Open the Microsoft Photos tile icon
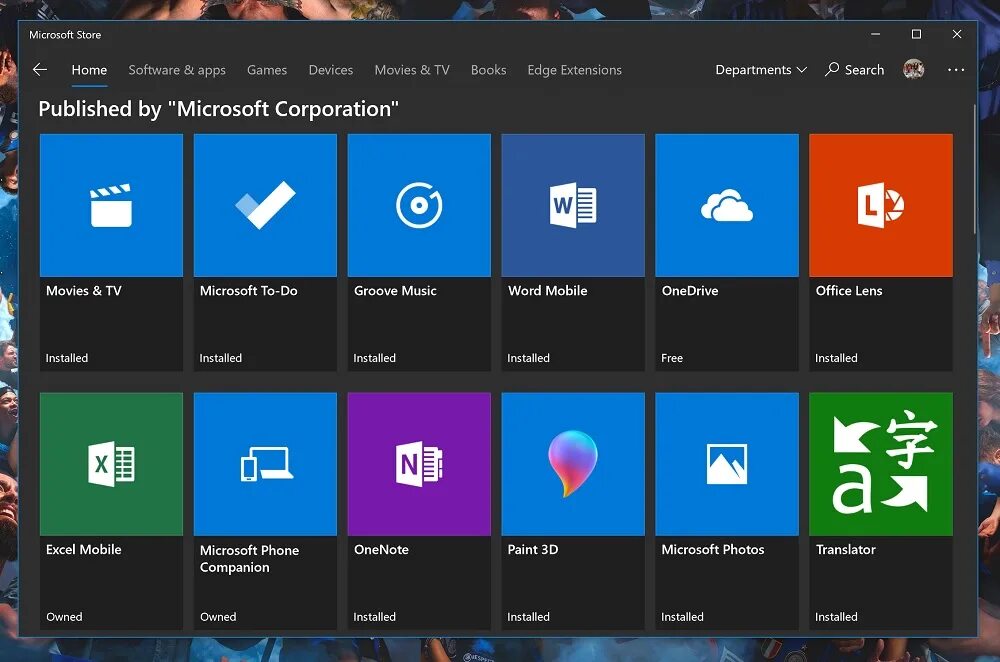This screenshot has width=1000, height=662. click(727, 464)
